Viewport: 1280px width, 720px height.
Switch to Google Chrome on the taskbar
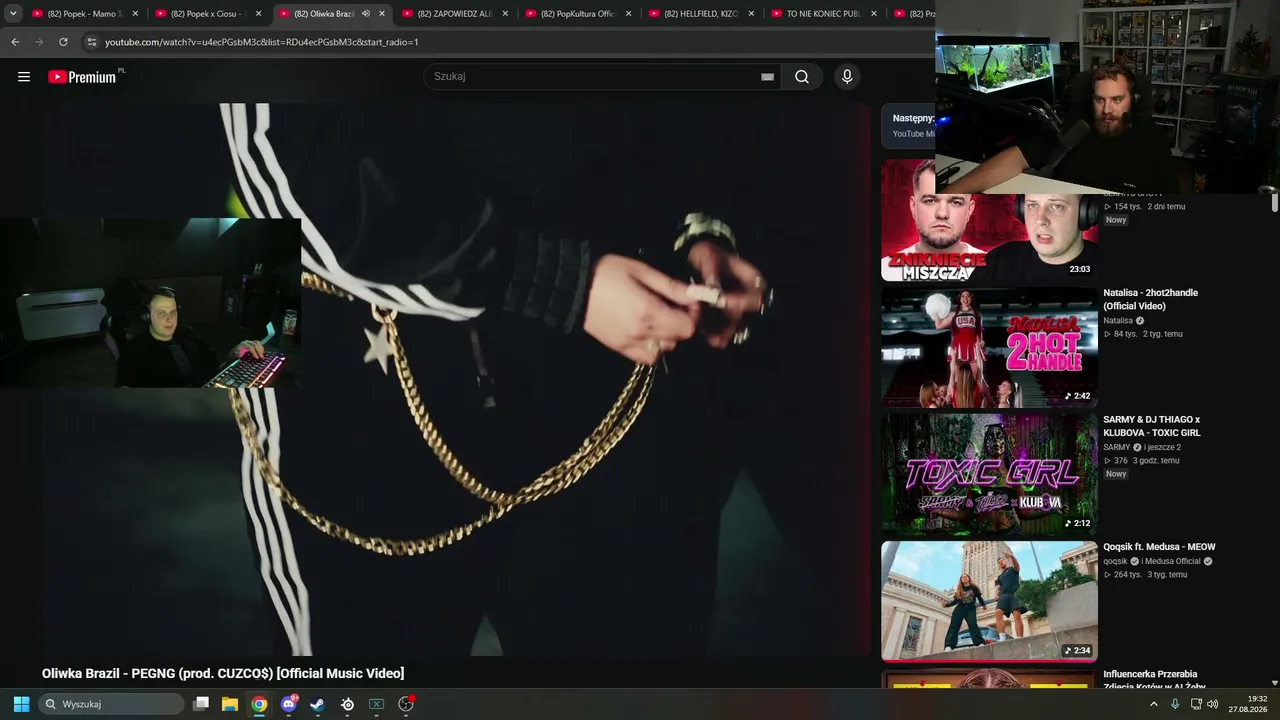259,704
